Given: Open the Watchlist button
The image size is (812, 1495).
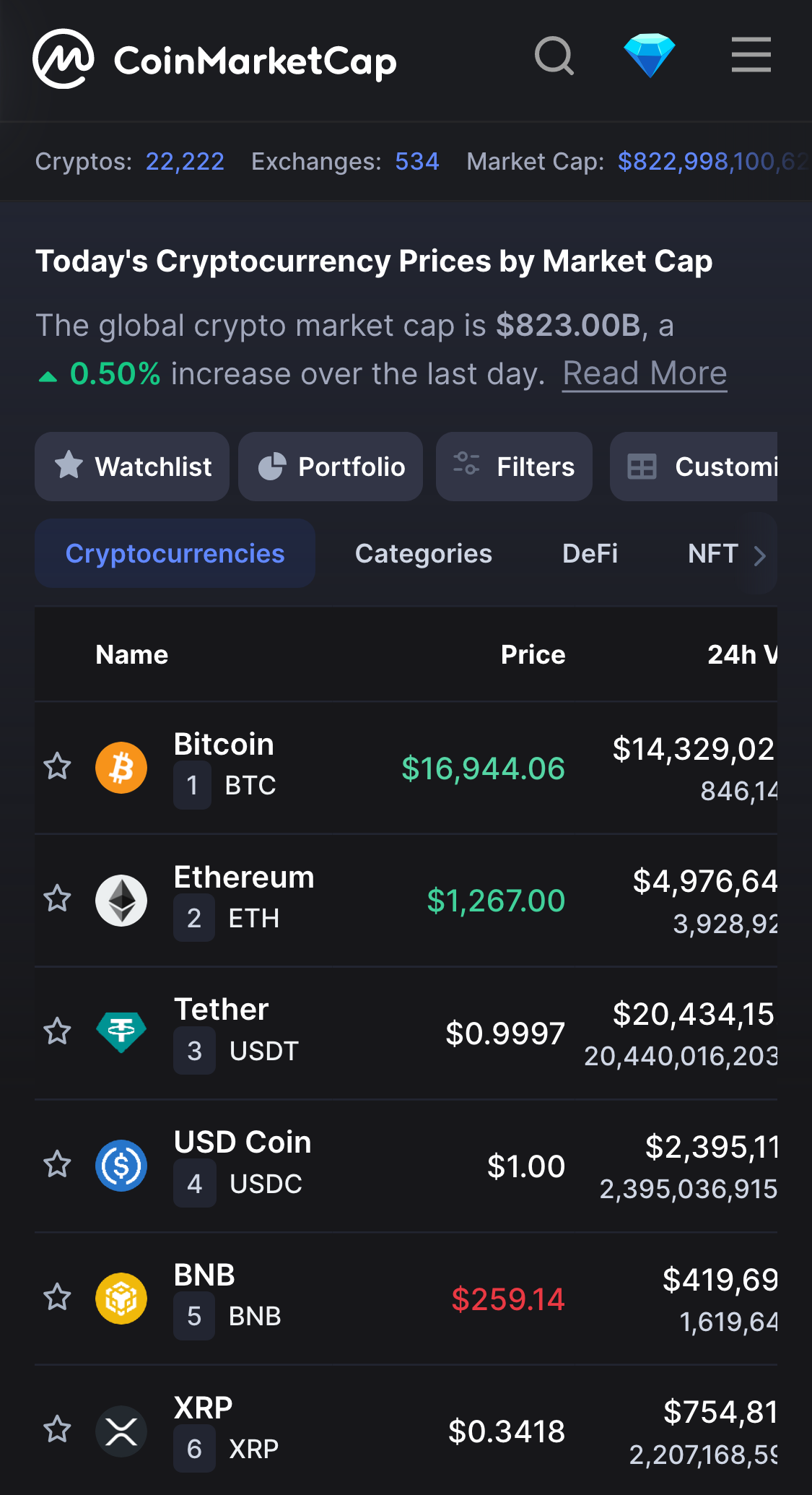Looking at the screenshot, I should (x=132, y=467).
